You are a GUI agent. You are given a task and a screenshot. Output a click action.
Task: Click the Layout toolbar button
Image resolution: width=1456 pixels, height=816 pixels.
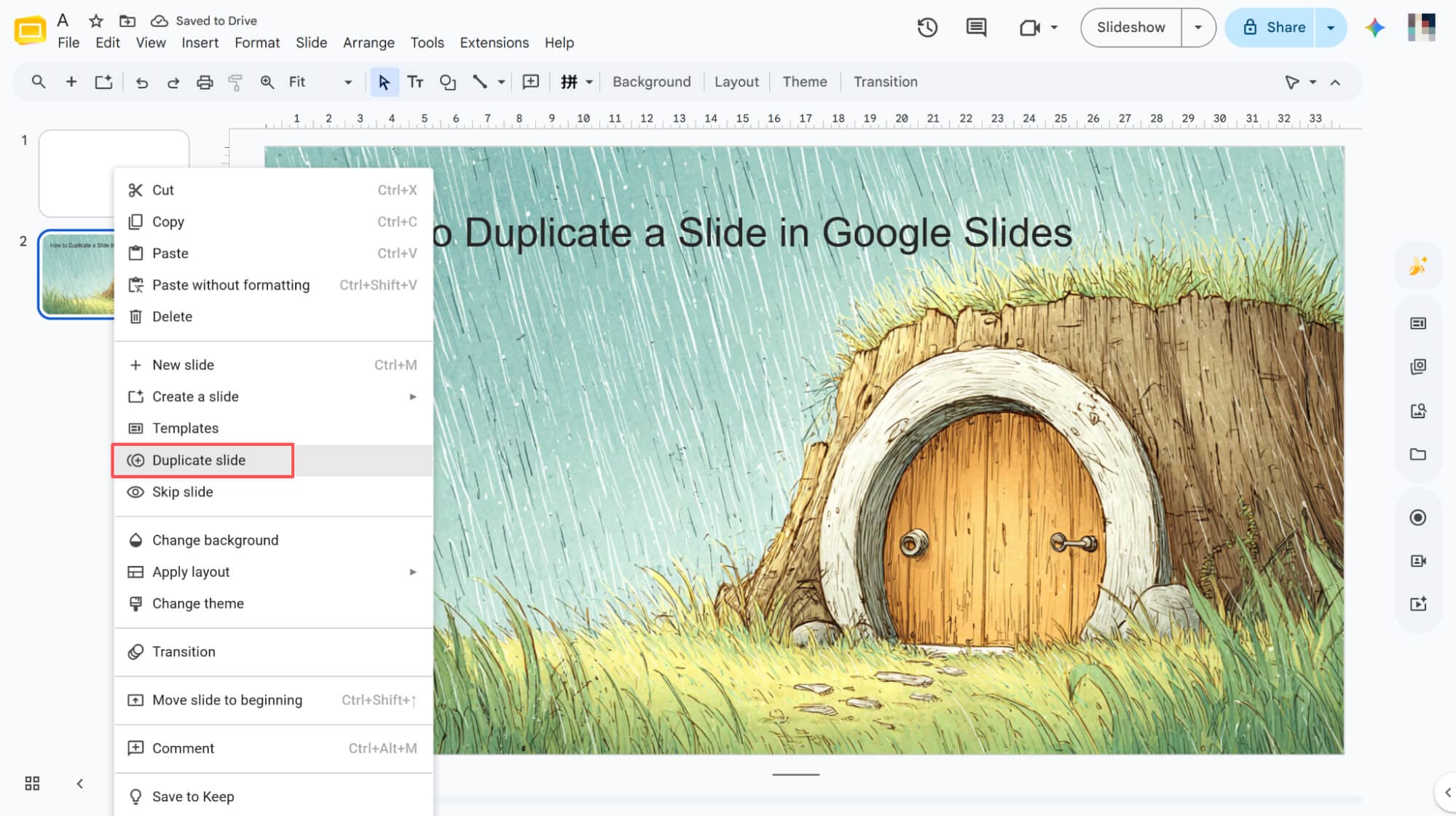click(x=736, y=82)
